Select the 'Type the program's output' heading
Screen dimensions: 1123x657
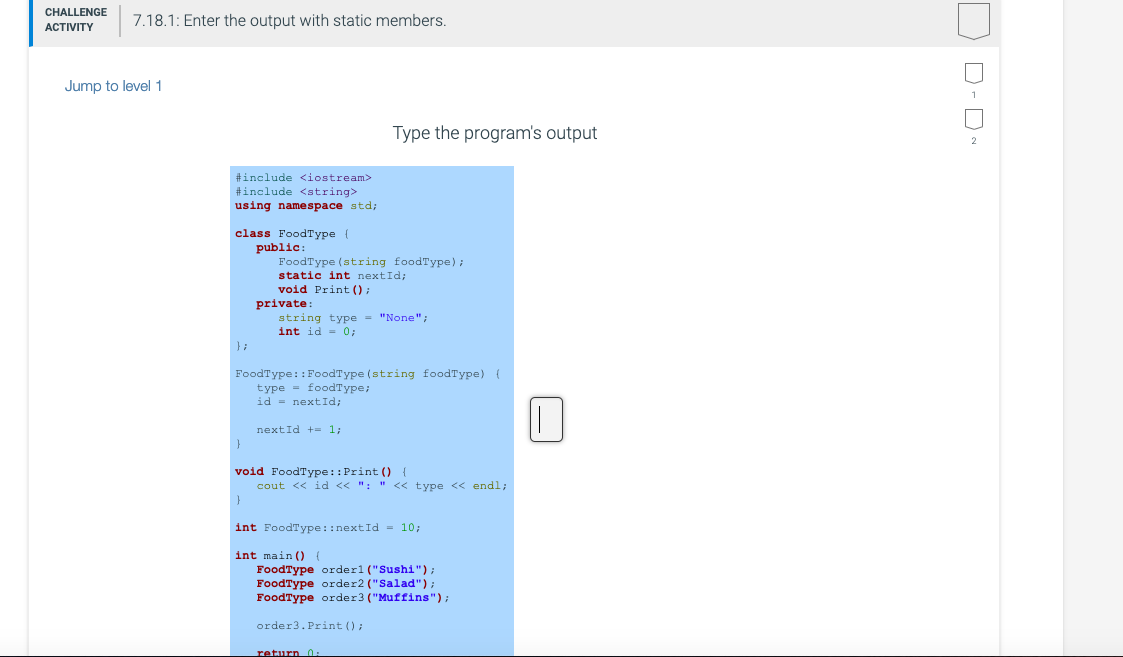(496, 132)
